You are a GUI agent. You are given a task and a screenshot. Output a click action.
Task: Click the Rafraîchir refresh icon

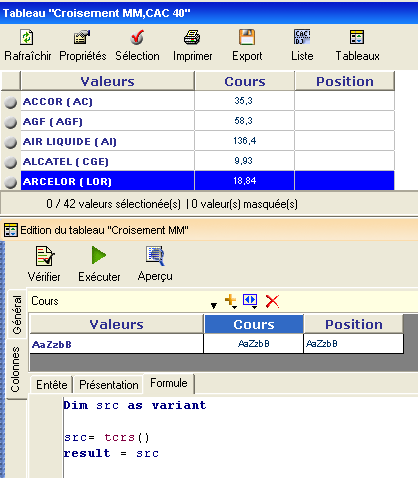[27, 37]
